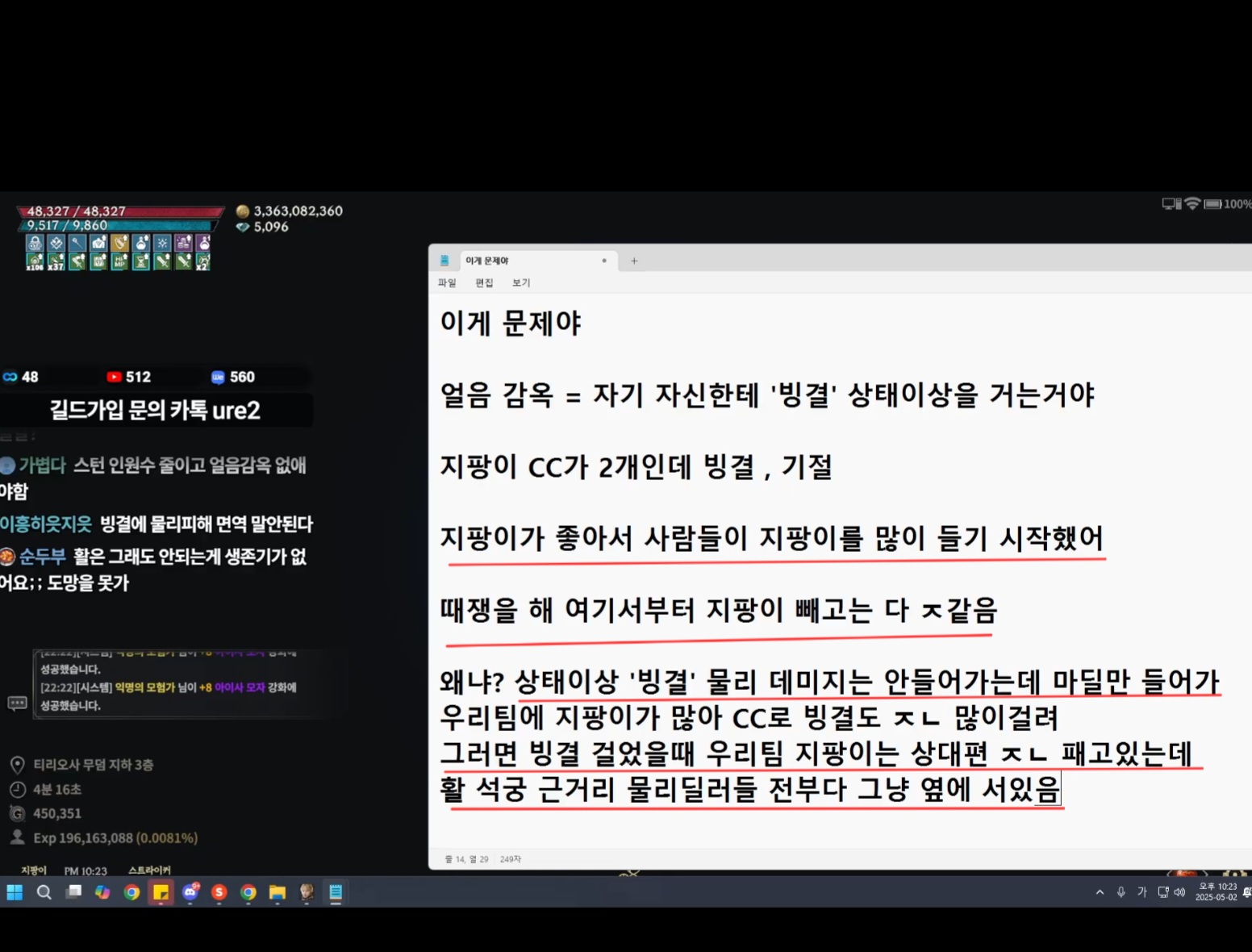This screenshot has width=1252, height=952.
Task: Click the 249자 character count
Action: (x=511, y=859)
